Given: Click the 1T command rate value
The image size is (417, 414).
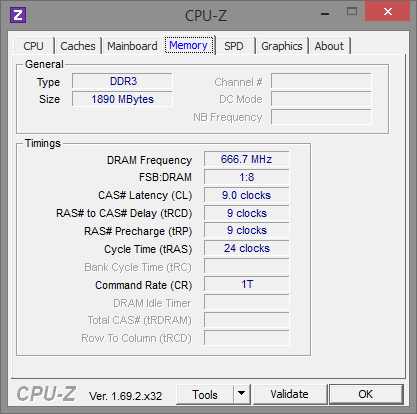Looking at the screenshot, I should click(x=247, y=284).
